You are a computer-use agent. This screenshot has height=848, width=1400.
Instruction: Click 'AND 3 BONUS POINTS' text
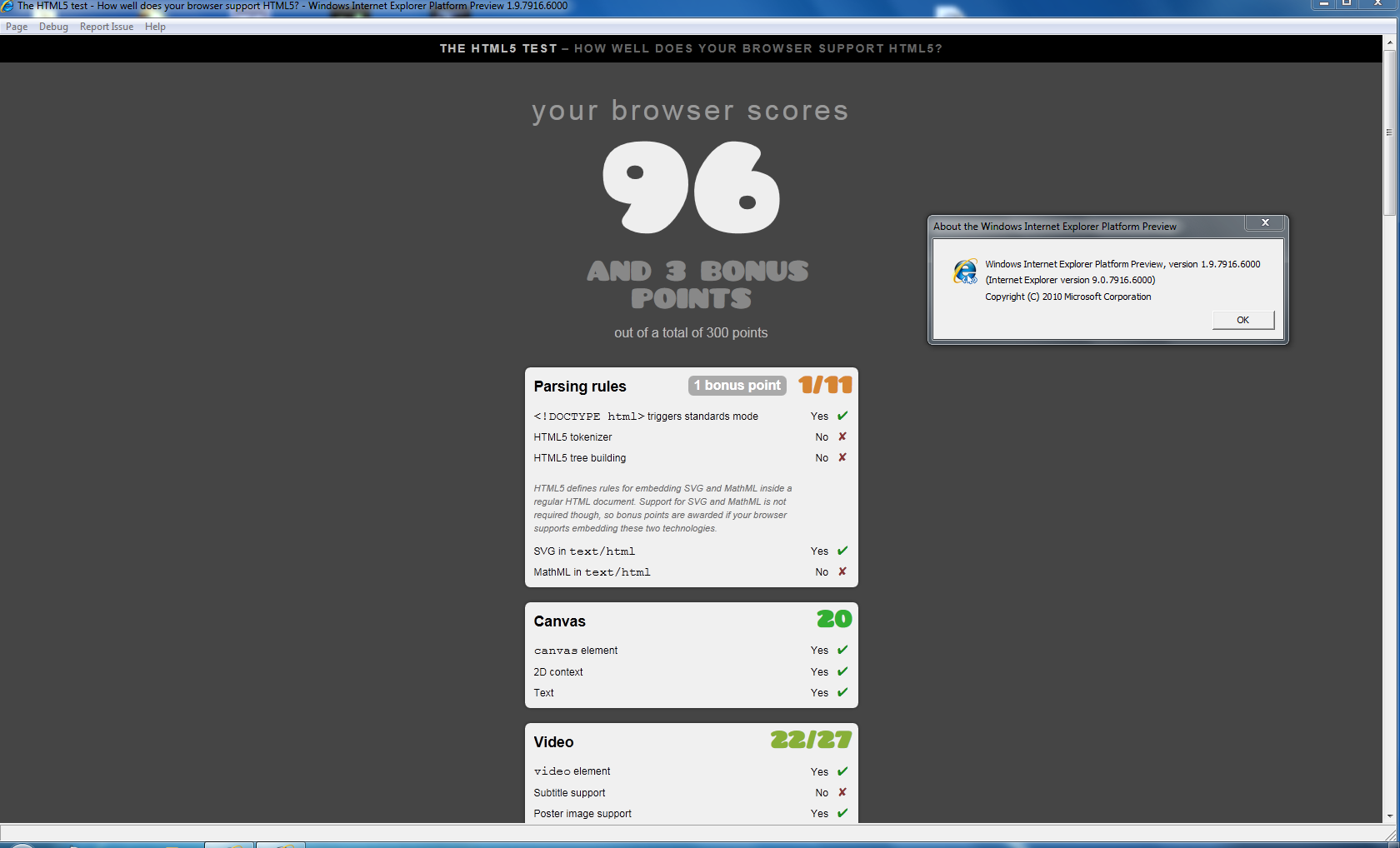click(x=697, y=285)
